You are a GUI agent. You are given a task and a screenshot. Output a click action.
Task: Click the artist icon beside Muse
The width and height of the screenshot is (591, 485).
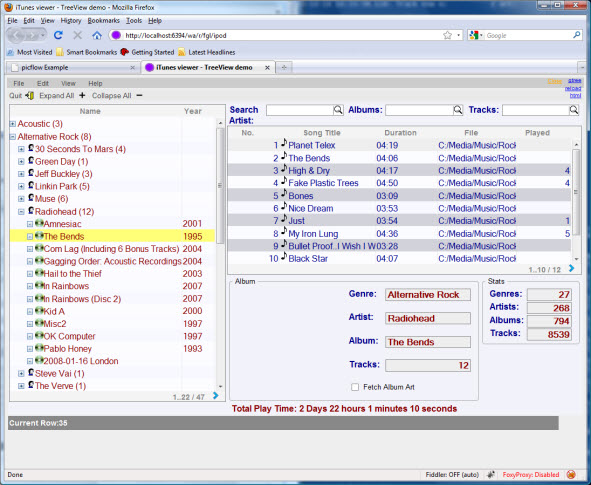(x=31, y=197)
